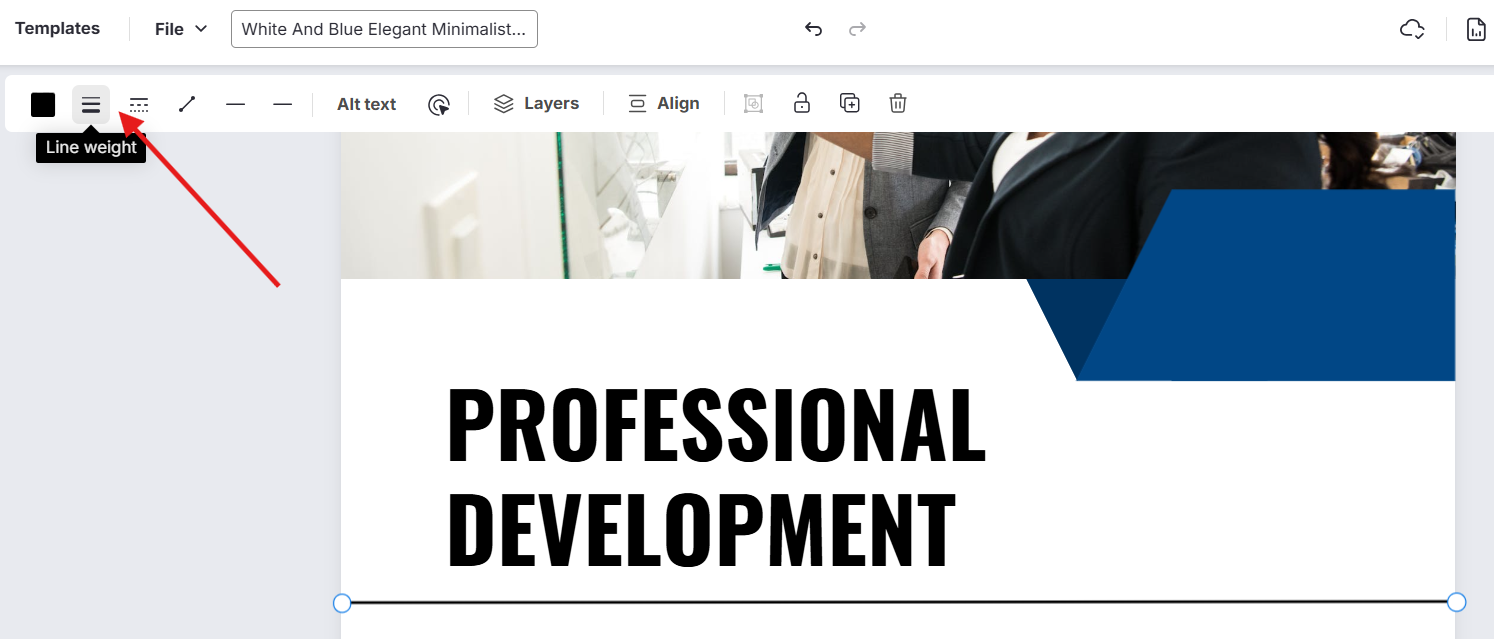Open the black line color swatch
Viewport: 1494px width, 639px height.
43,104
